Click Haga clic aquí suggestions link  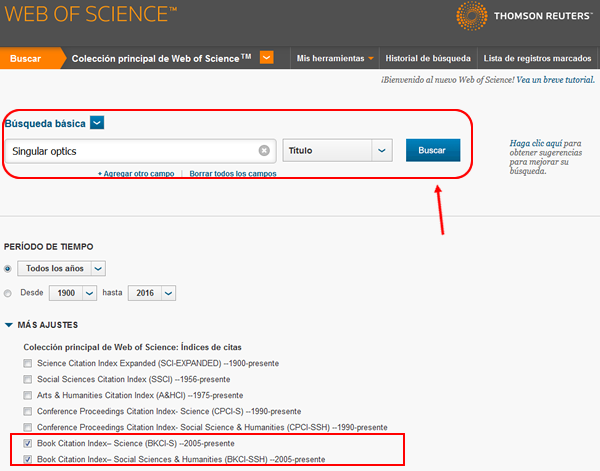[536, 143]
